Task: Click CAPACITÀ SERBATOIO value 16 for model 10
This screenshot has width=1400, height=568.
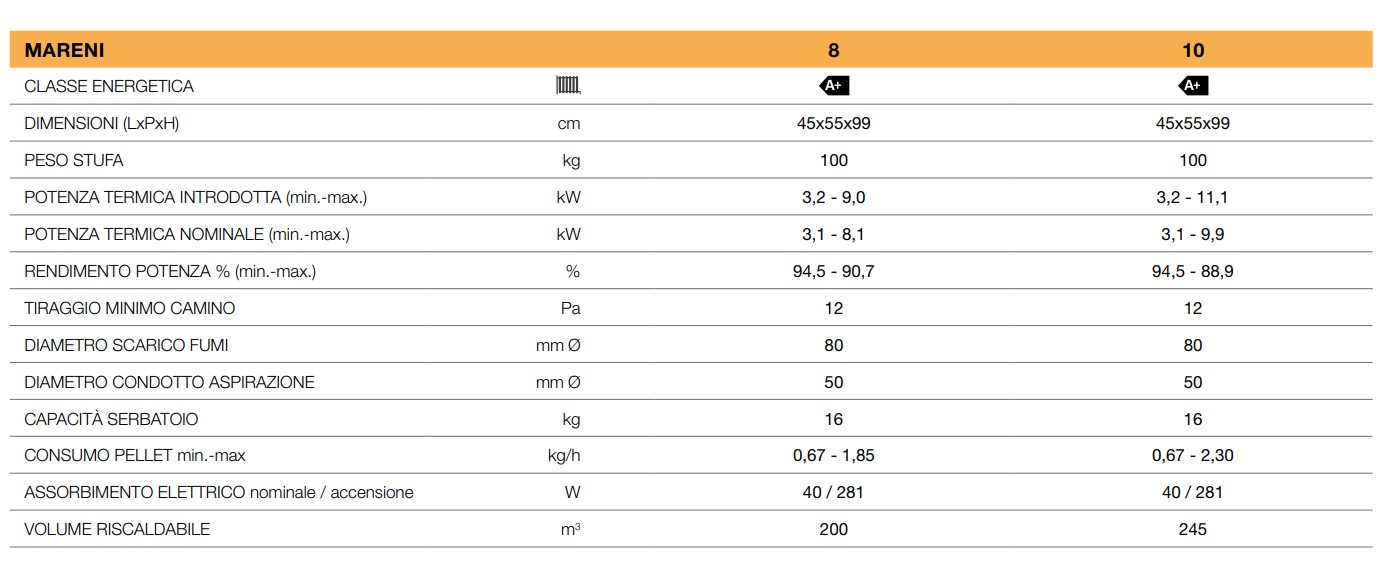Action: pyautogui.click(x=1193, y=419)
